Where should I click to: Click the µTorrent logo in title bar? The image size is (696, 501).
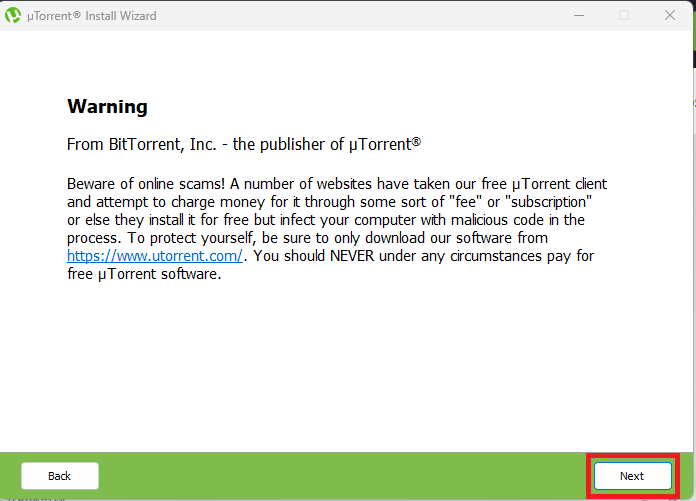click(14, 16)
